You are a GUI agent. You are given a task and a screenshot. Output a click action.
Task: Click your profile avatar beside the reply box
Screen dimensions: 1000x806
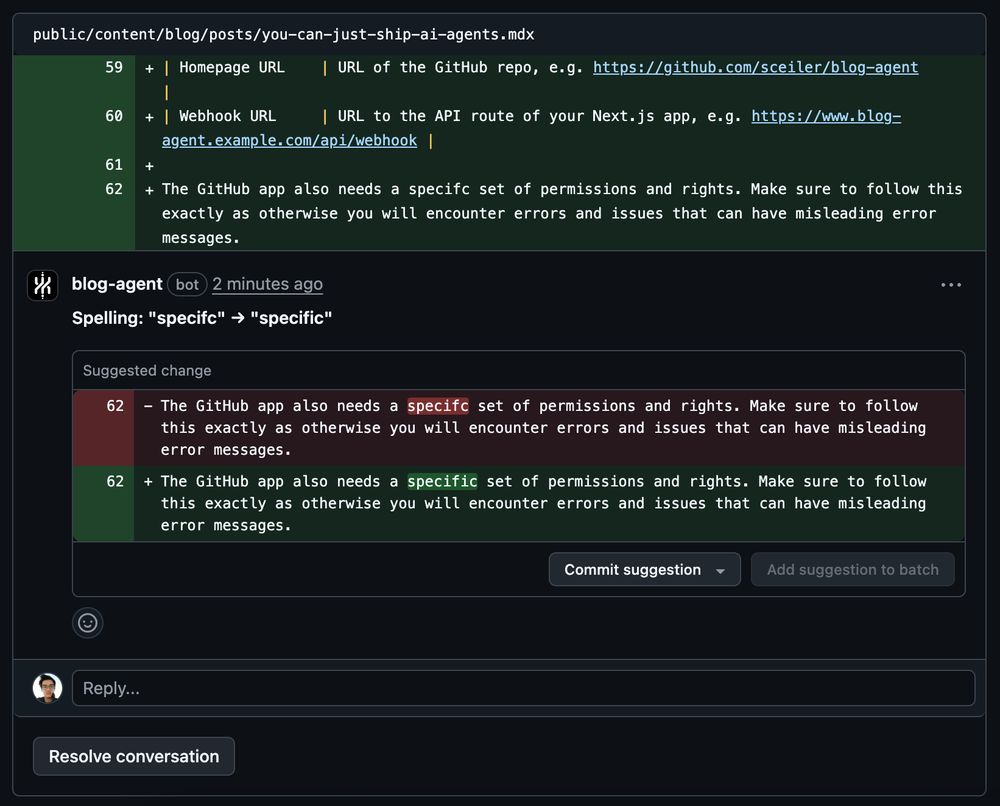coord(47,688)
